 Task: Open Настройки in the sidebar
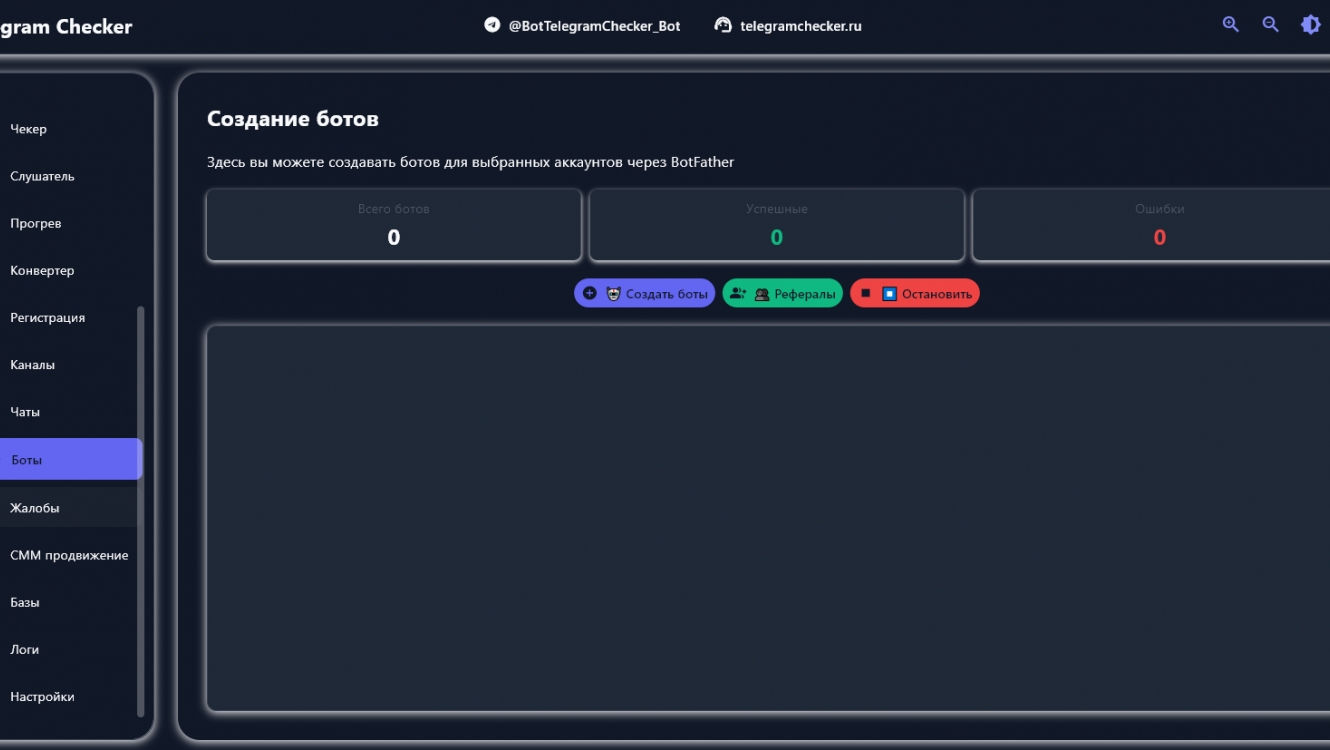[42, 697]
